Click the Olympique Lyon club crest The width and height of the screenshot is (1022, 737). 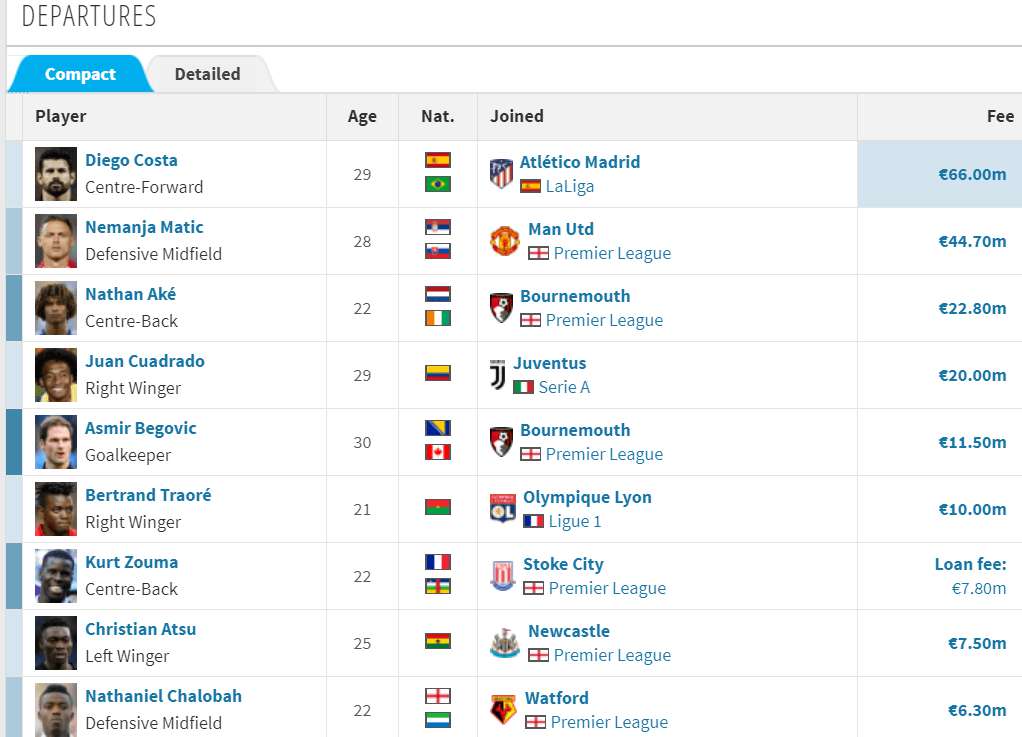(x=503, y=509)
